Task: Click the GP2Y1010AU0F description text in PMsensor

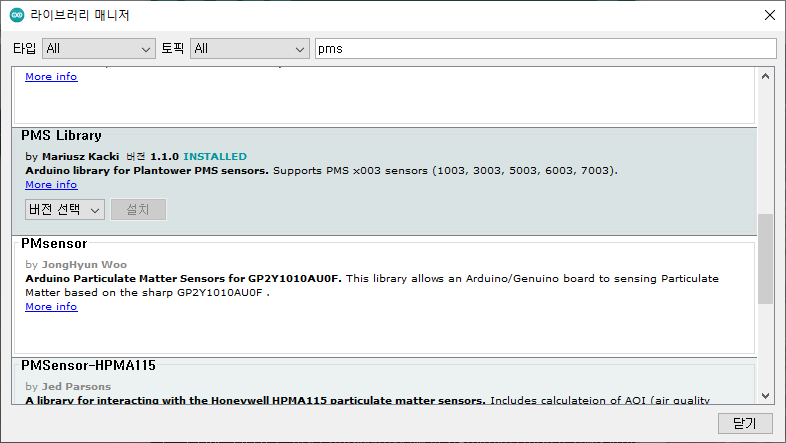Action: point(372,285)
